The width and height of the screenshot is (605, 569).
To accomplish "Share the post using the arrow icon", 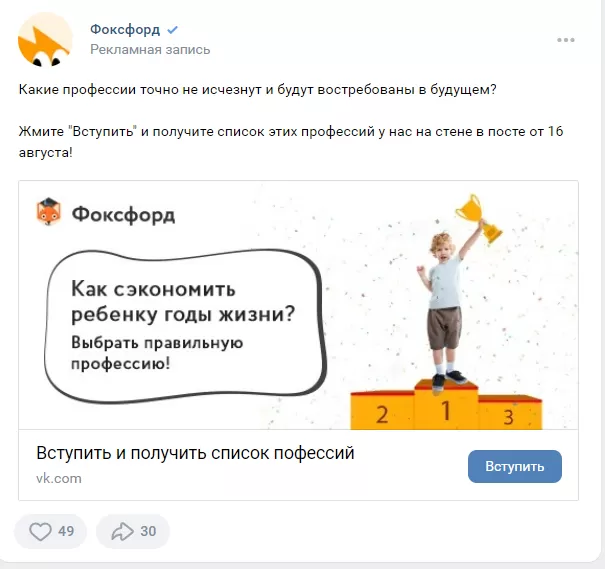I will (x=122, y=531).
